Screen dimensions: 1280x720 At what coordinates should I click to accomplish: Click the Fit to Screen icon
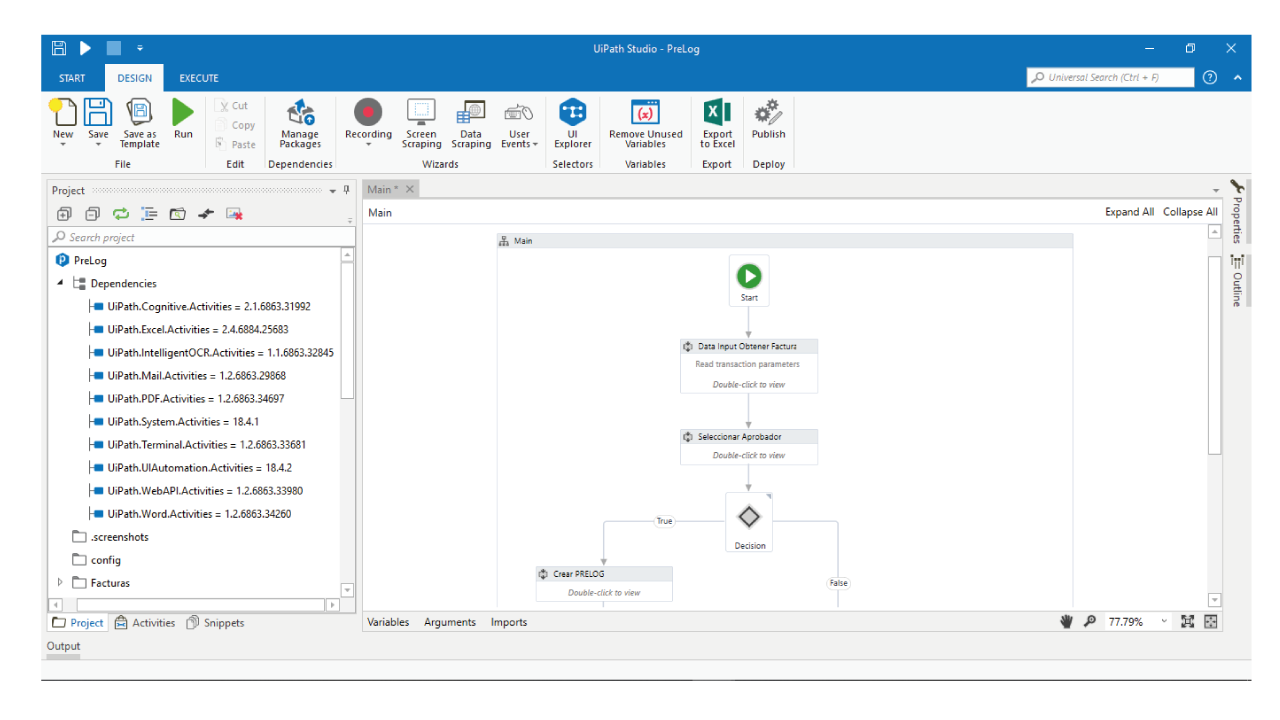click(1188, 621)
